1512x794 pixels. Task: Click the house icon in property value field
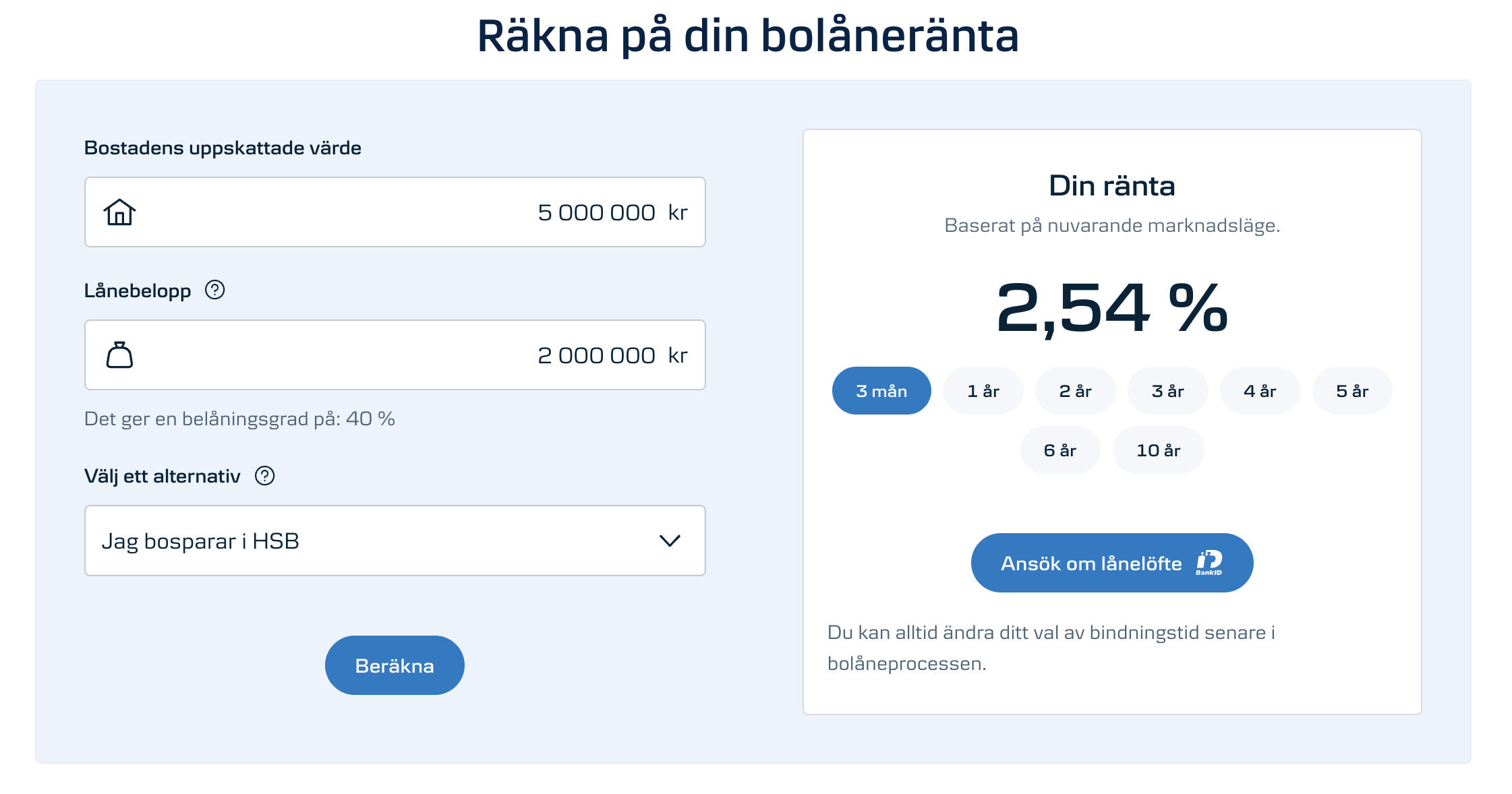[119, 212]
